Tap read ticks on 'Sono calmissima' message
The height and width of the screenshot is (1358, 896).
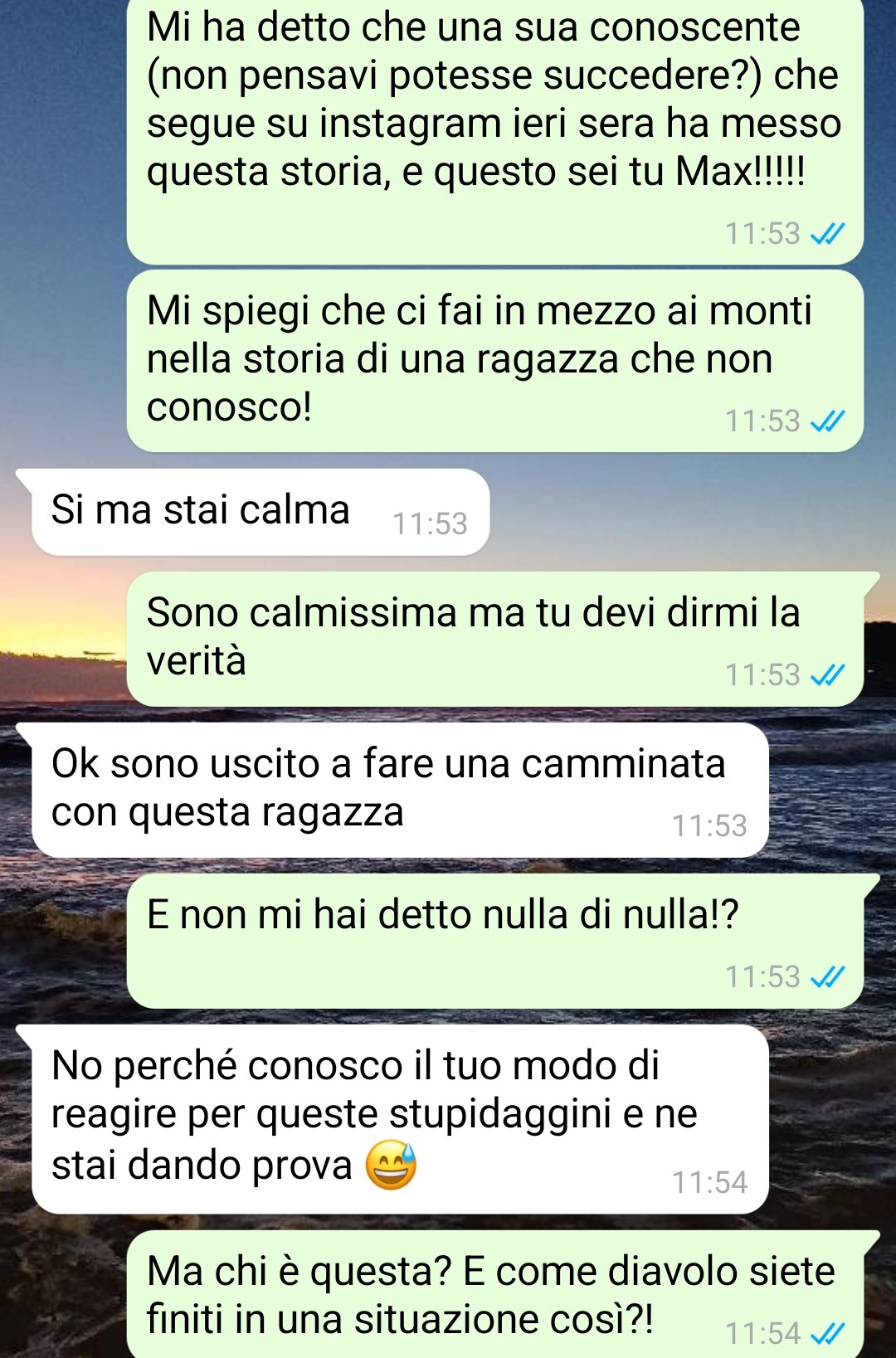827,675
